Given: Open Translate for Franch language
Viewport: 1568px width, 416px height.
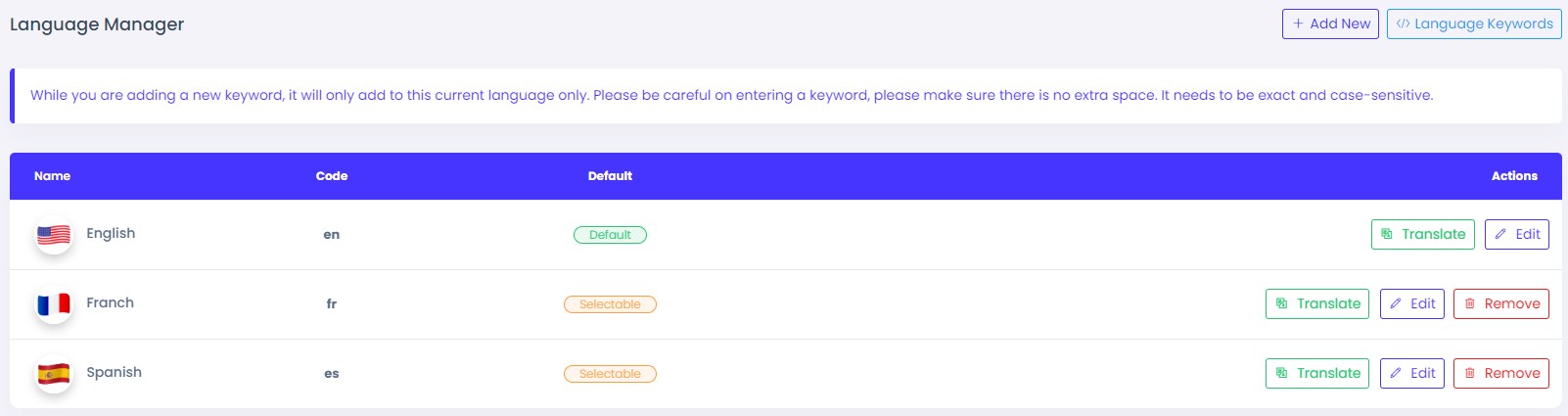Looking at the screenshot, I should (x=1316, y=304).
